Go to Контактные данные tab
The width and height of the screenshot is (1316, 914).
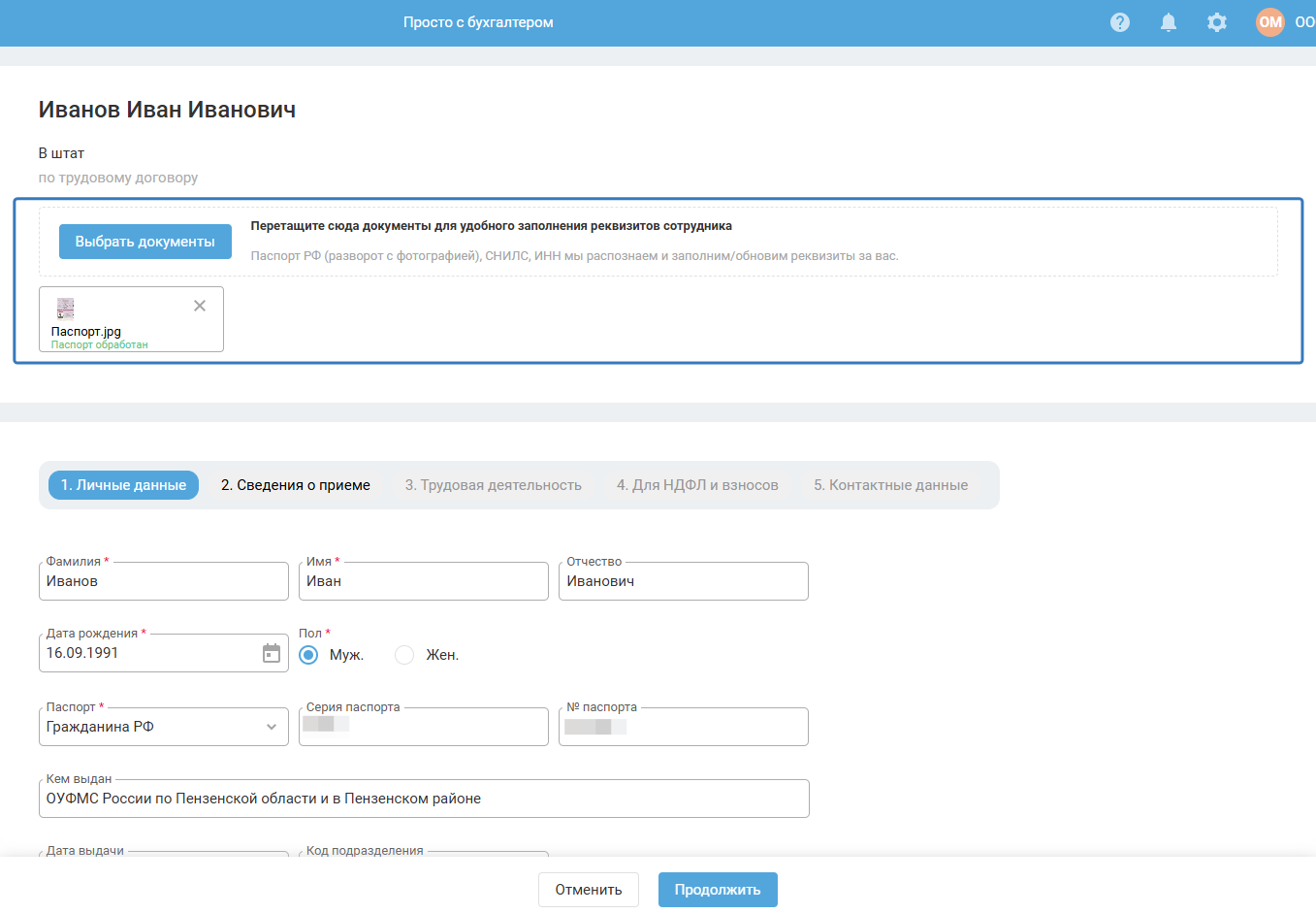pyautogui.click(x=890, y=485)
